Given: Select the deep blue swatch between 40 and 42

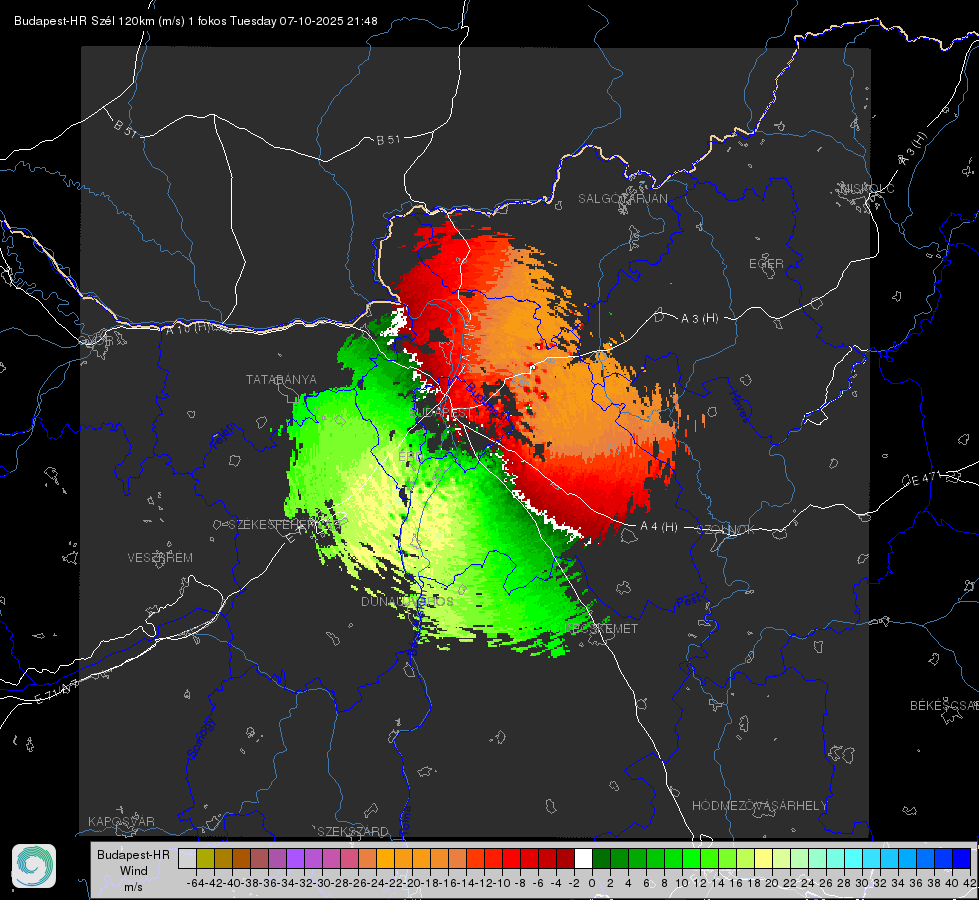Looking at the screenshot, I should coord(961,859).
